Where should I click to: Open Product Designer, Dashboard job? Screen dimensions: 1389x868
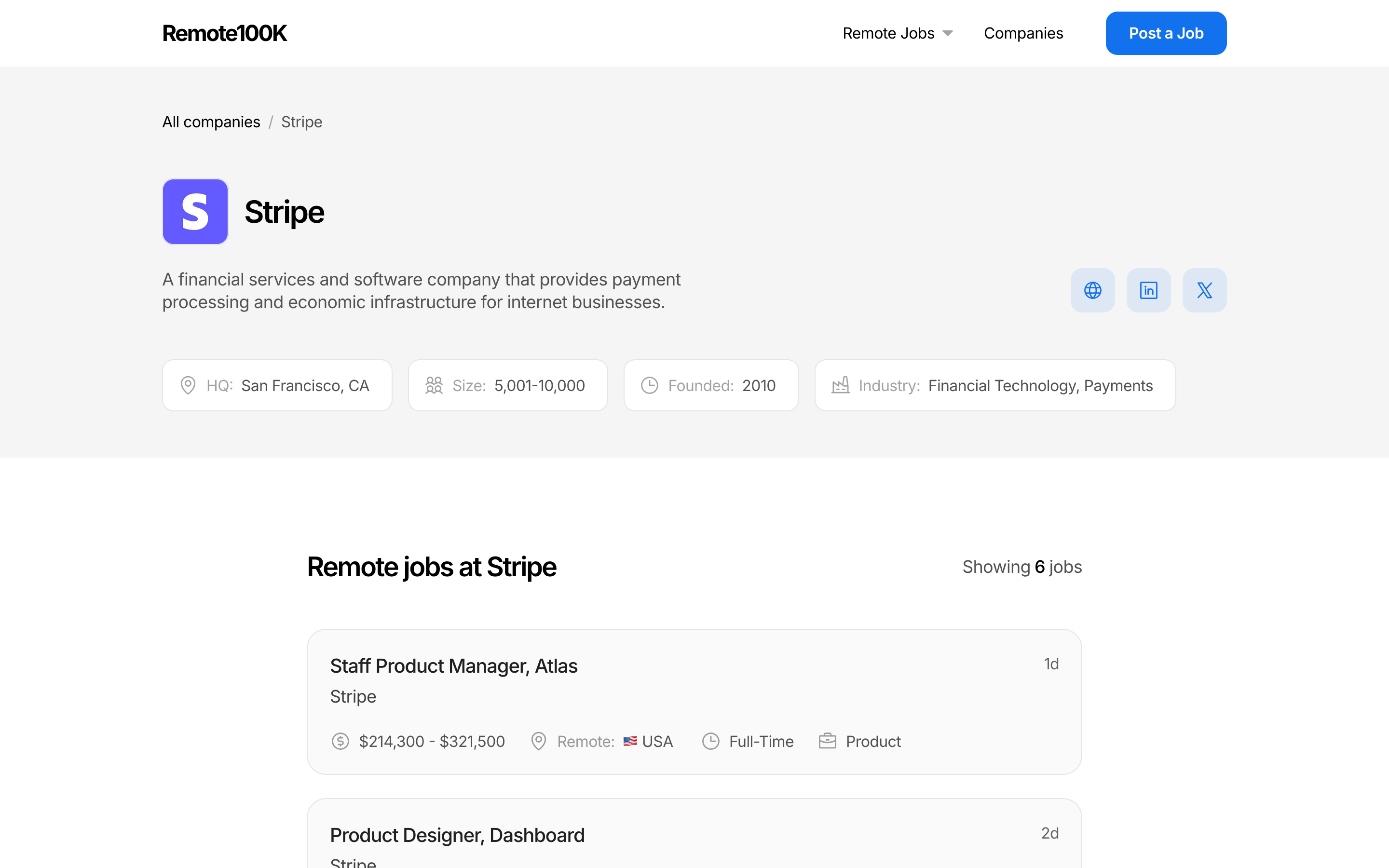click(x=457, y=835)
